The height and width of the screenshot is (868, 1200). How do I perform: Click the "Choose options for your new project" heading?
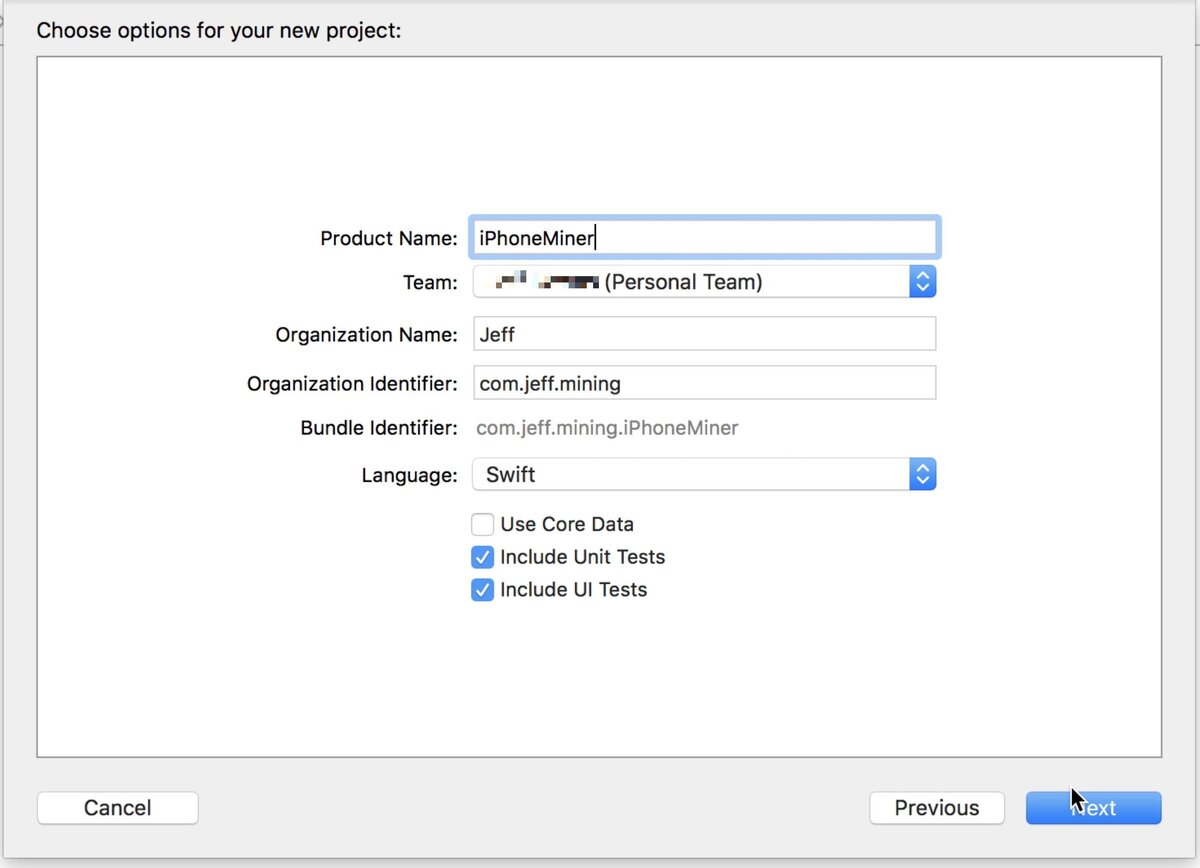click(x=218, y=30)
